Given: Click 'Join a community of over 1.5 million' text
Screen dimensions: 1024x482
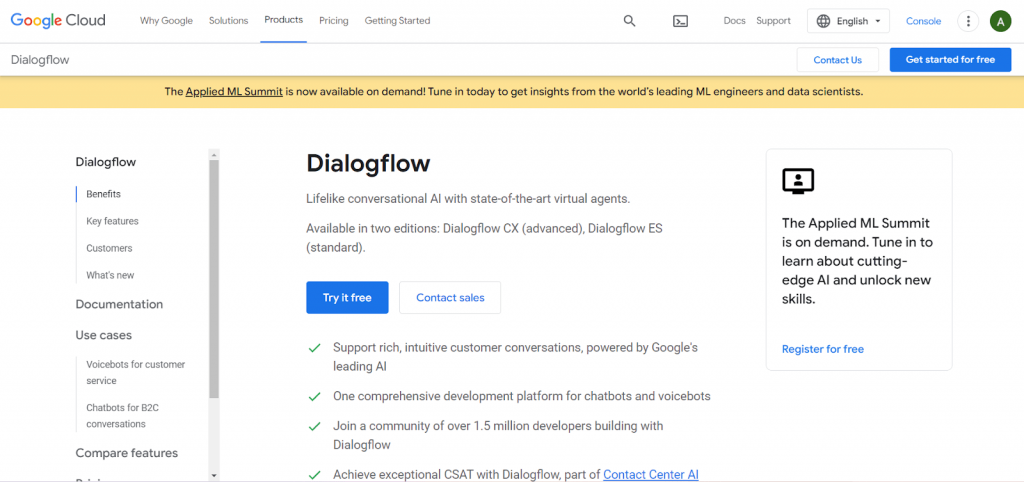Looking at the screenshot, I should click(x=498, y=436).
